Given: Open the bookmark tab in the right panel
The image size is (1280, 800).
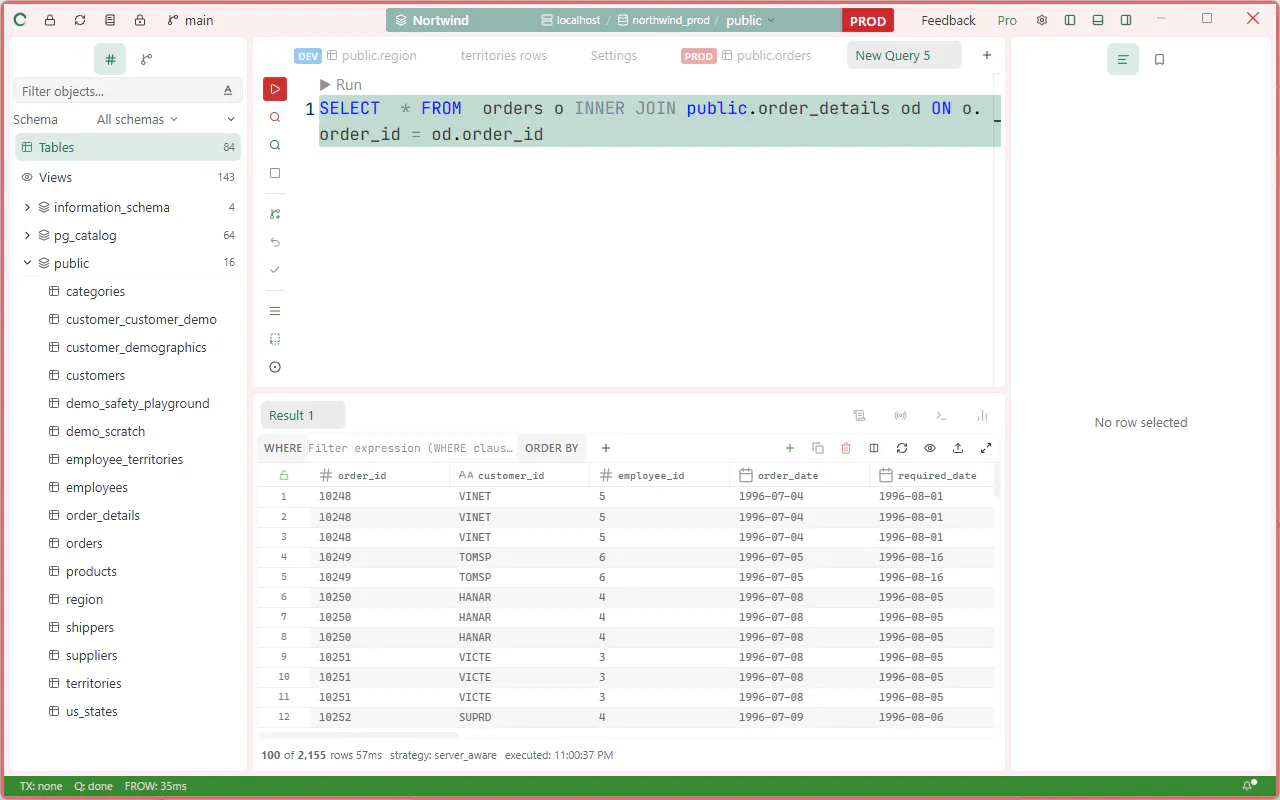Looking at the screenshot, I should pos(1160,60).
